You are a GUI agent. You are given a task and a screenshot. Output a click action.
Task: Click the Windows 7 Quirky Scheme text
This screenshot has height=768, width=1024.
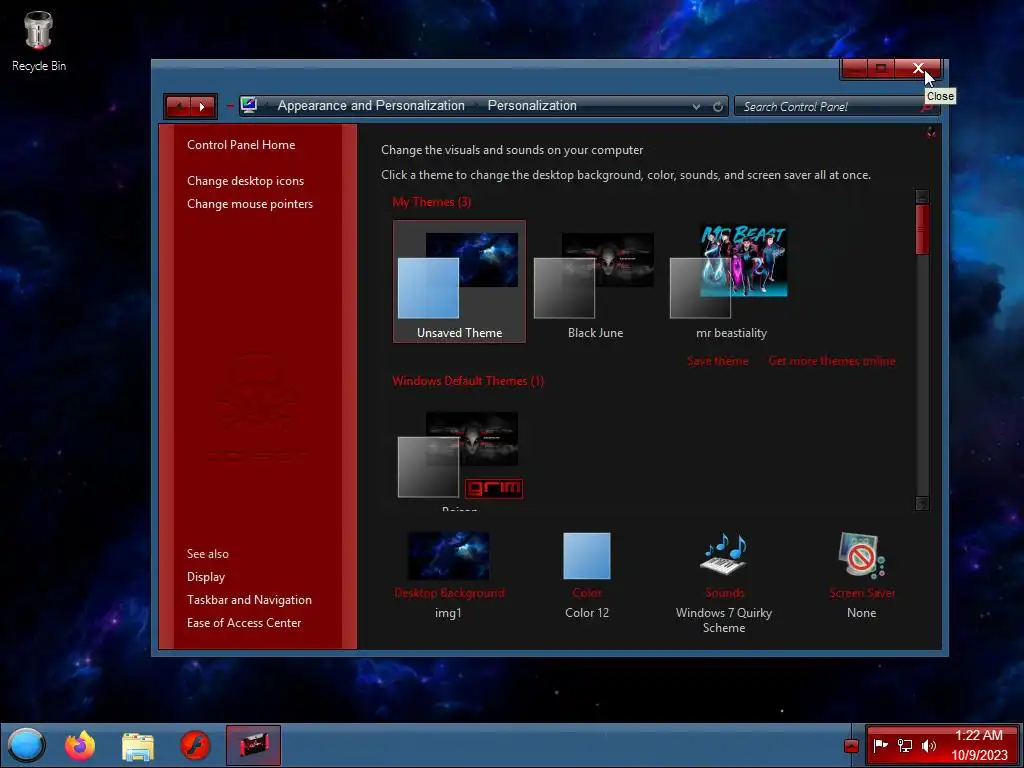(x=724, y=620)
